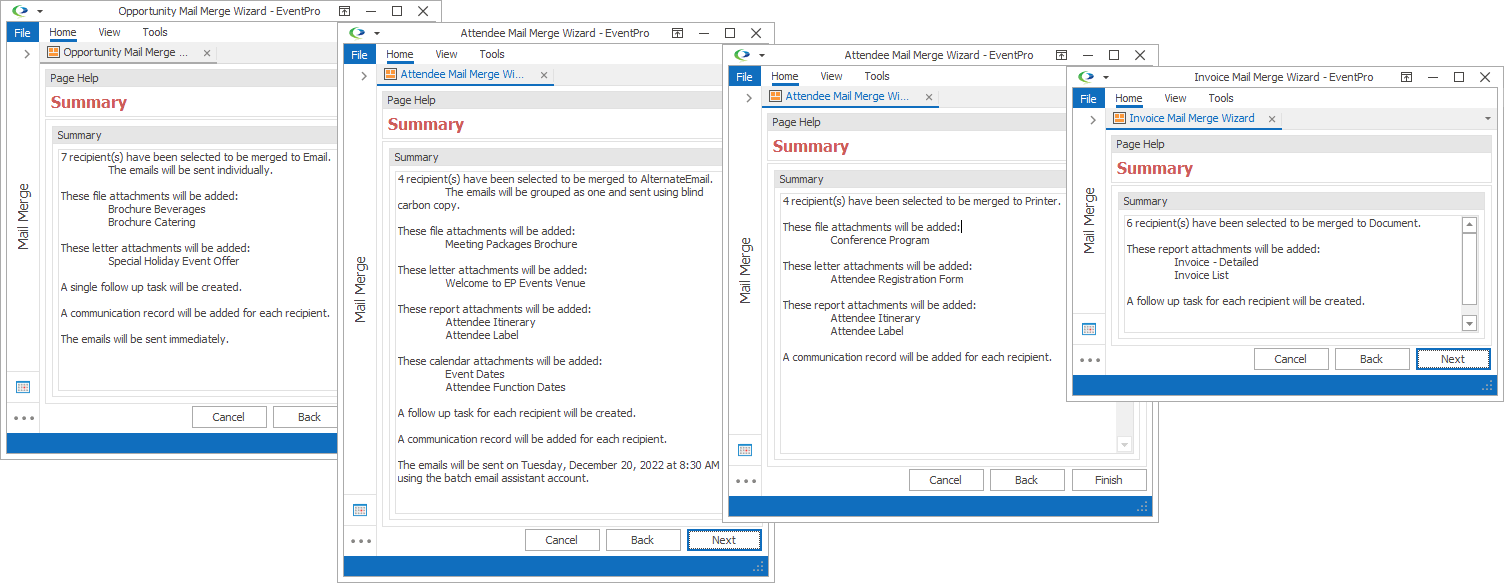Open calendar icon in Invoice wizard sidebar
Image resolution: width=1504 pixels, height=583 pixels.
(1089, 329)
